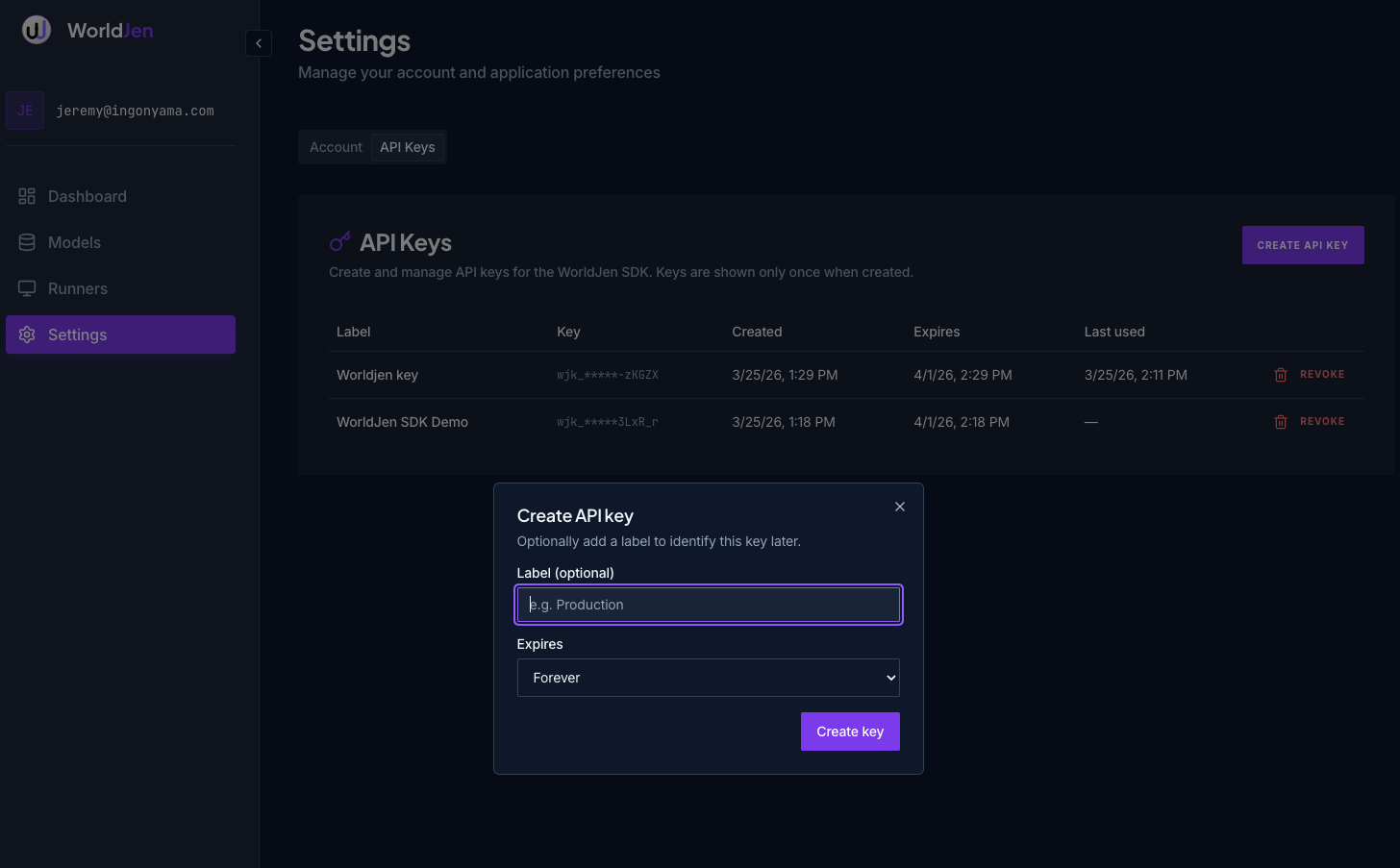Revoke the Worldjen key
This screenshot has width=1400, height=868.
point(1322,374)
